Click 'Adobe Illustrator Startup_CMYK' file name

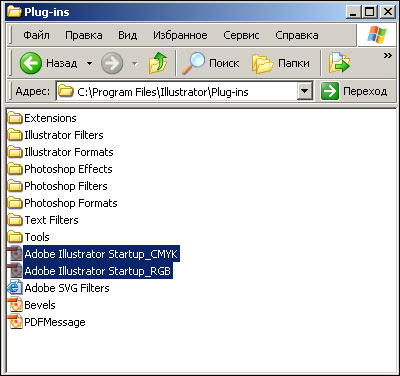pyautogui.click(x=101, y=254)
